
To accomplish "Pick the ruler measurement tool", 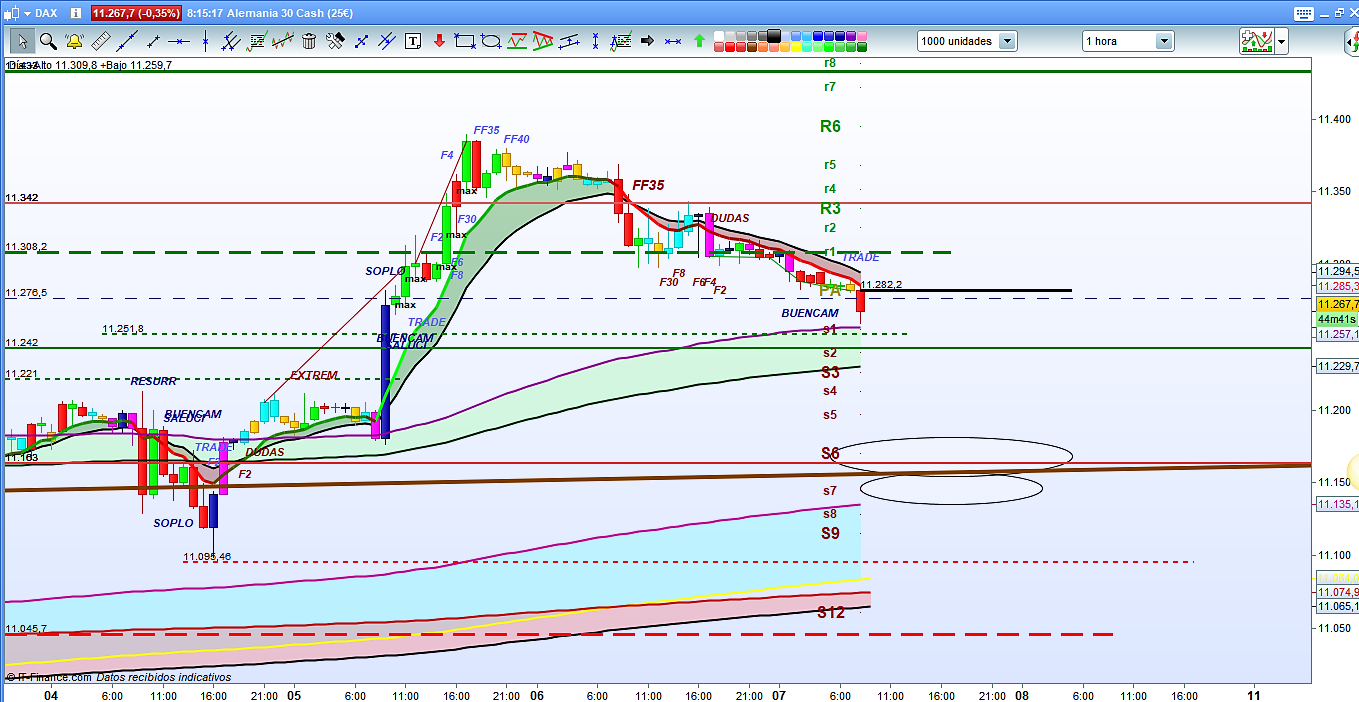I will tap(100, 41).
